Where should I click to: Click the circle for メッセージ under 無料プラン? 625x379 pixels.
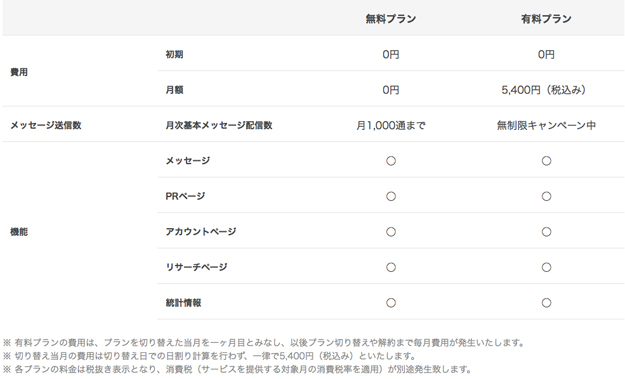tap(391, 161)
